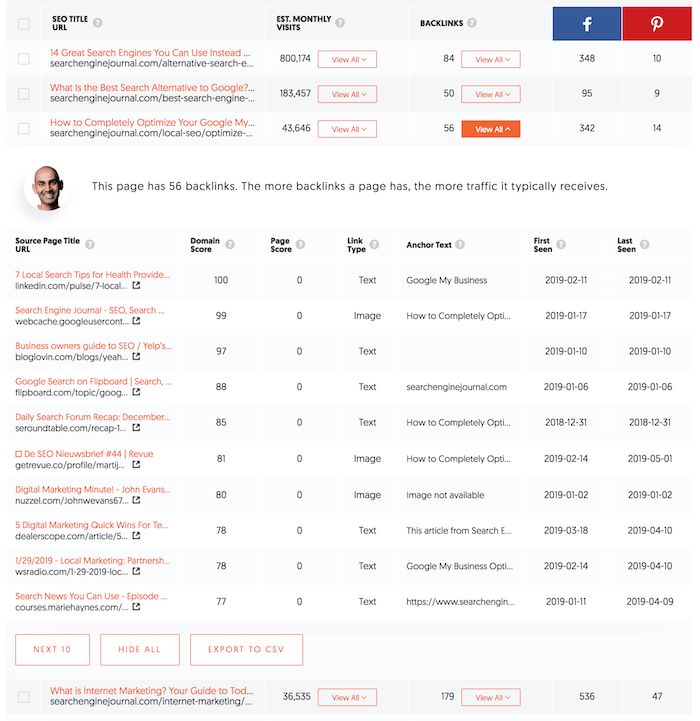
Task: Open help icon beside Last Seen
Action: click(x=645, y=245)
